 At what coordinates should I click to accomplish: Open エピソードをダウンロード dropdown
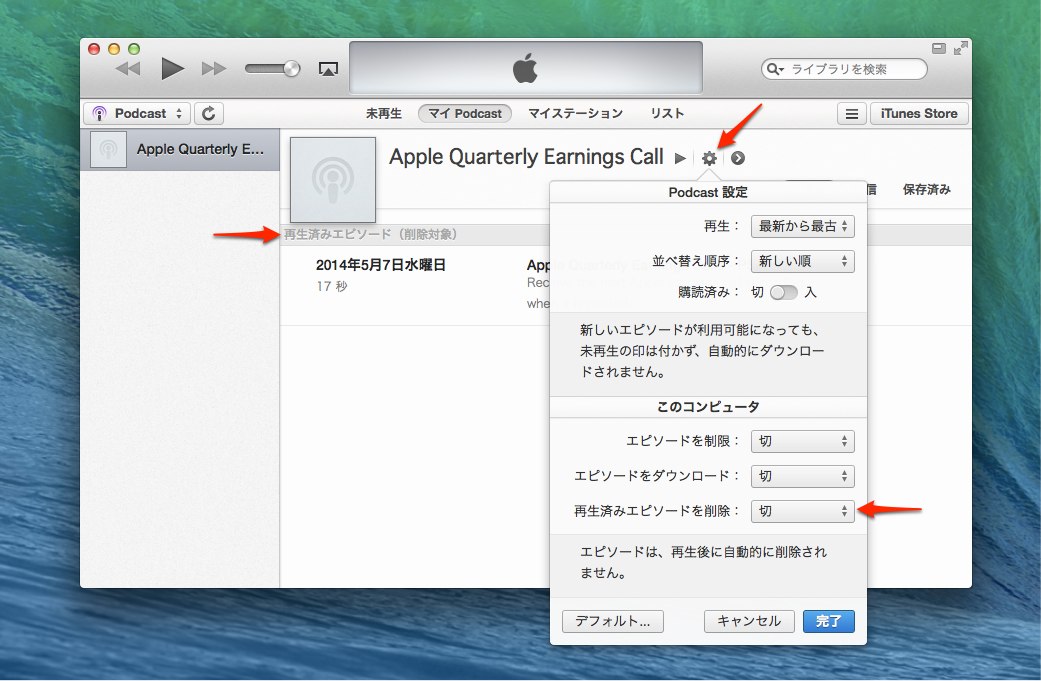[802, 476]
